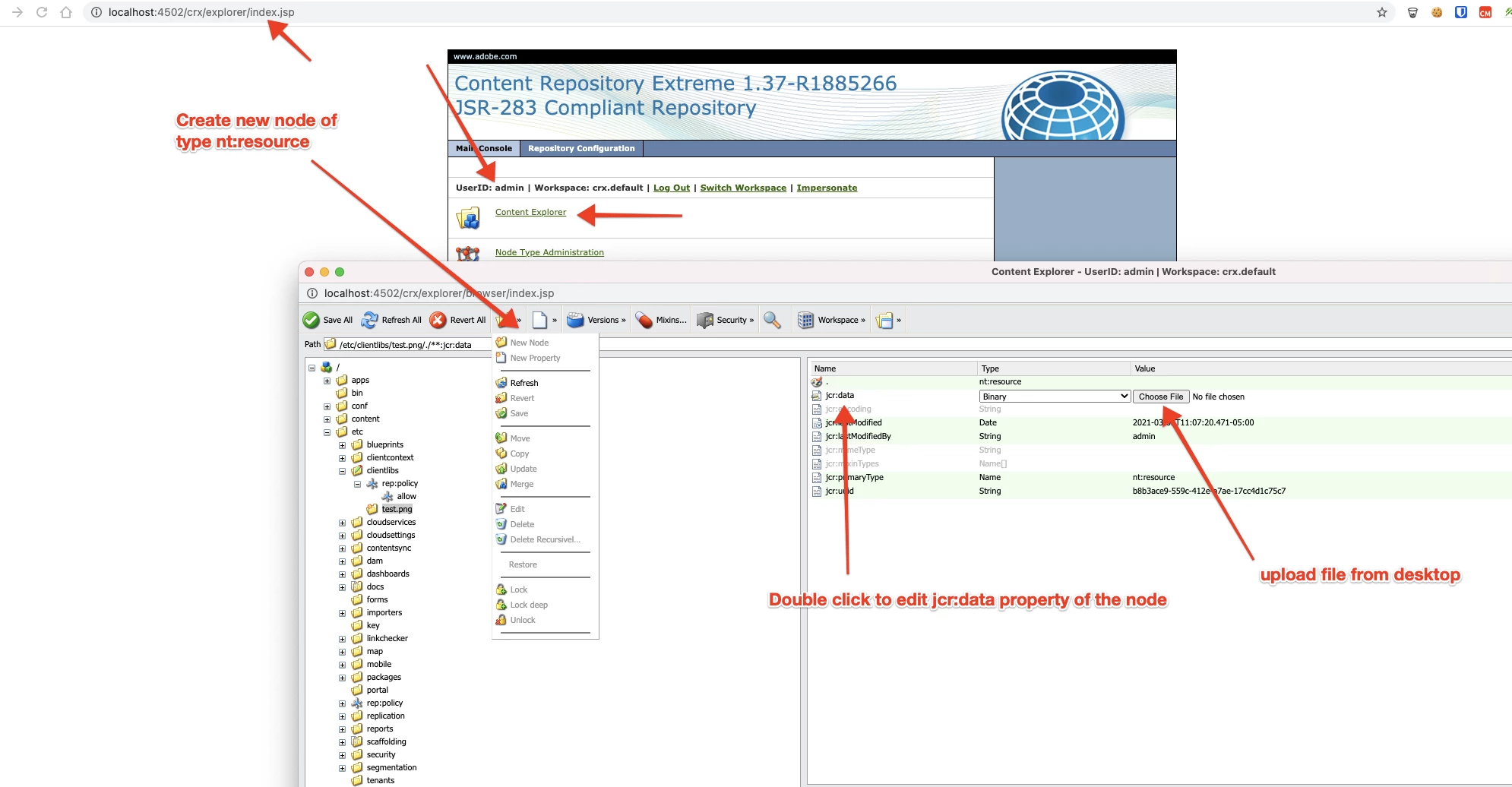Click the cookie extension icon
Viewport: 1512px width, 787px height.
point(1437,12)
